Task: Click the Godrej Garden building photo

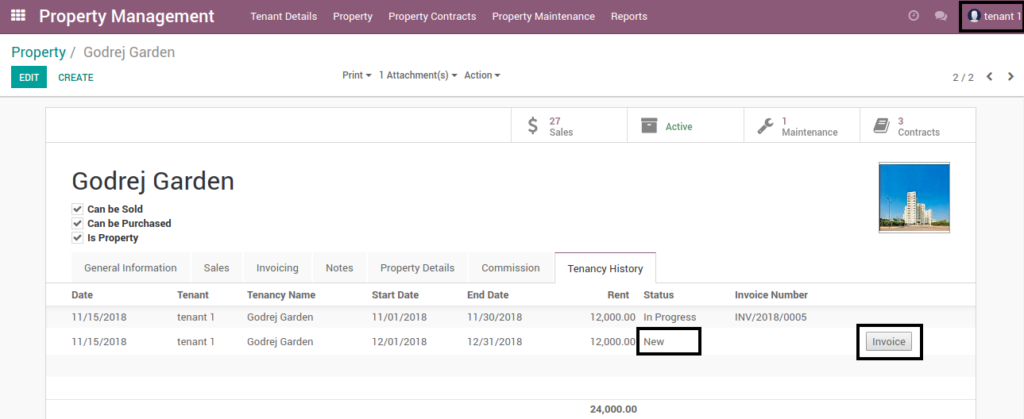Action: [914, 198]
